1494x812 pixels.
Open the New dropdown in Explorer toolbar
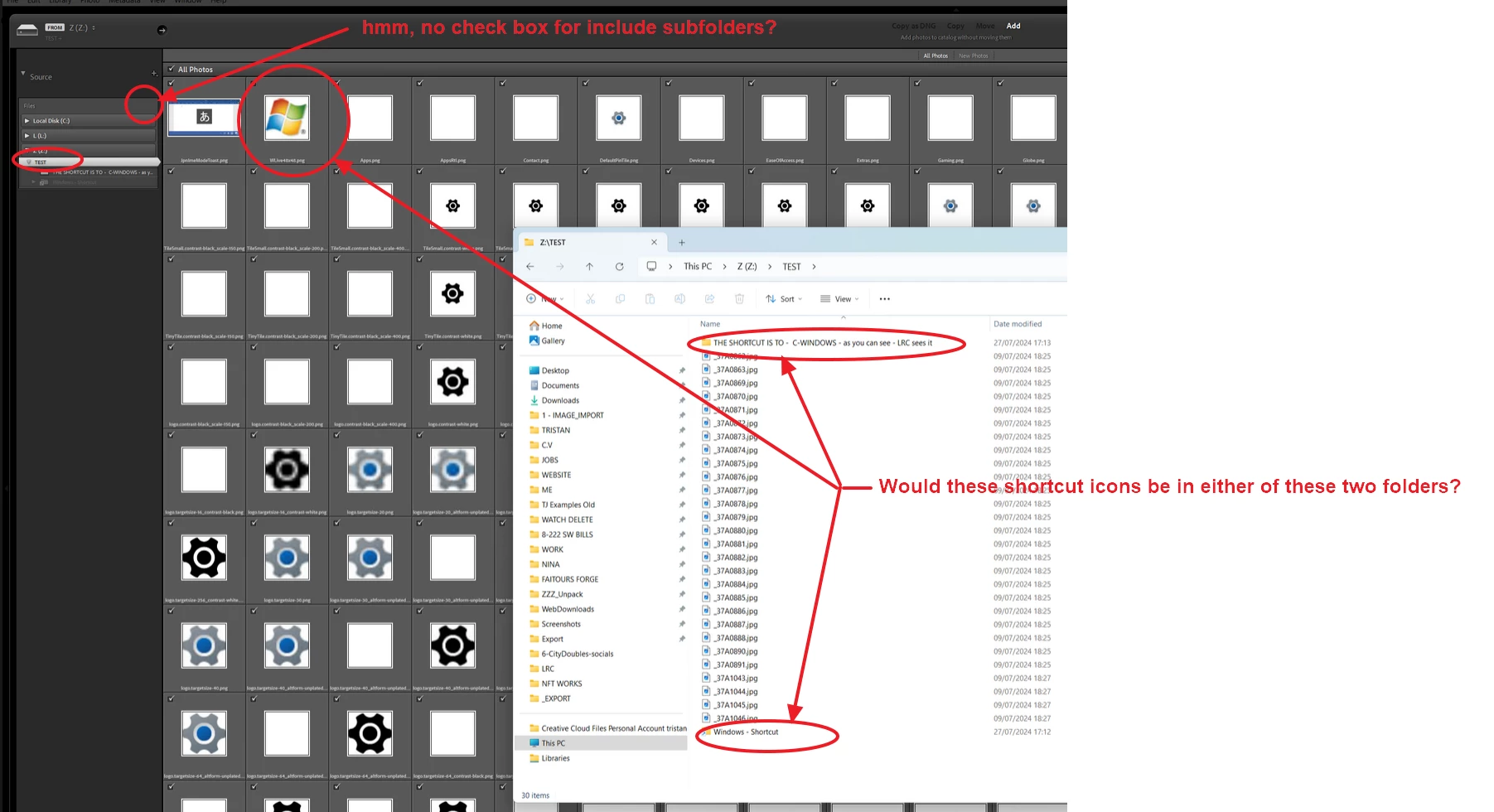(x=544, y=299)
